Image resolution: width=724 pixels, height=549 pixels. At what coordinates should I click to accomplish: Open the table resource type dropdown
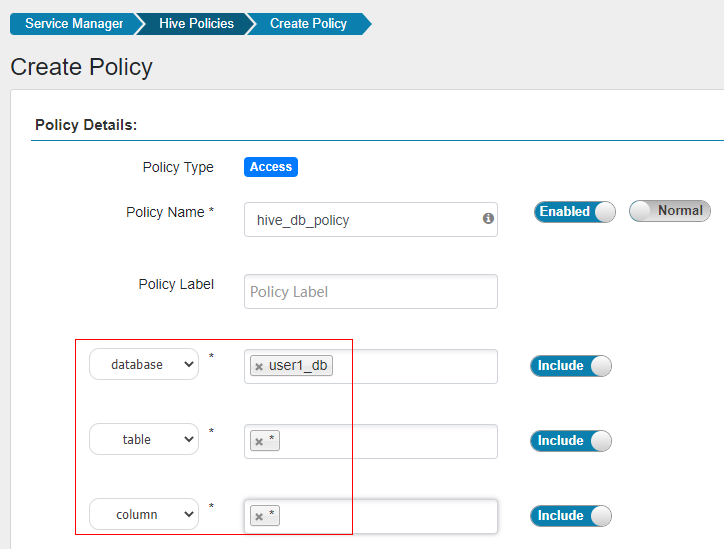(144, 439)
